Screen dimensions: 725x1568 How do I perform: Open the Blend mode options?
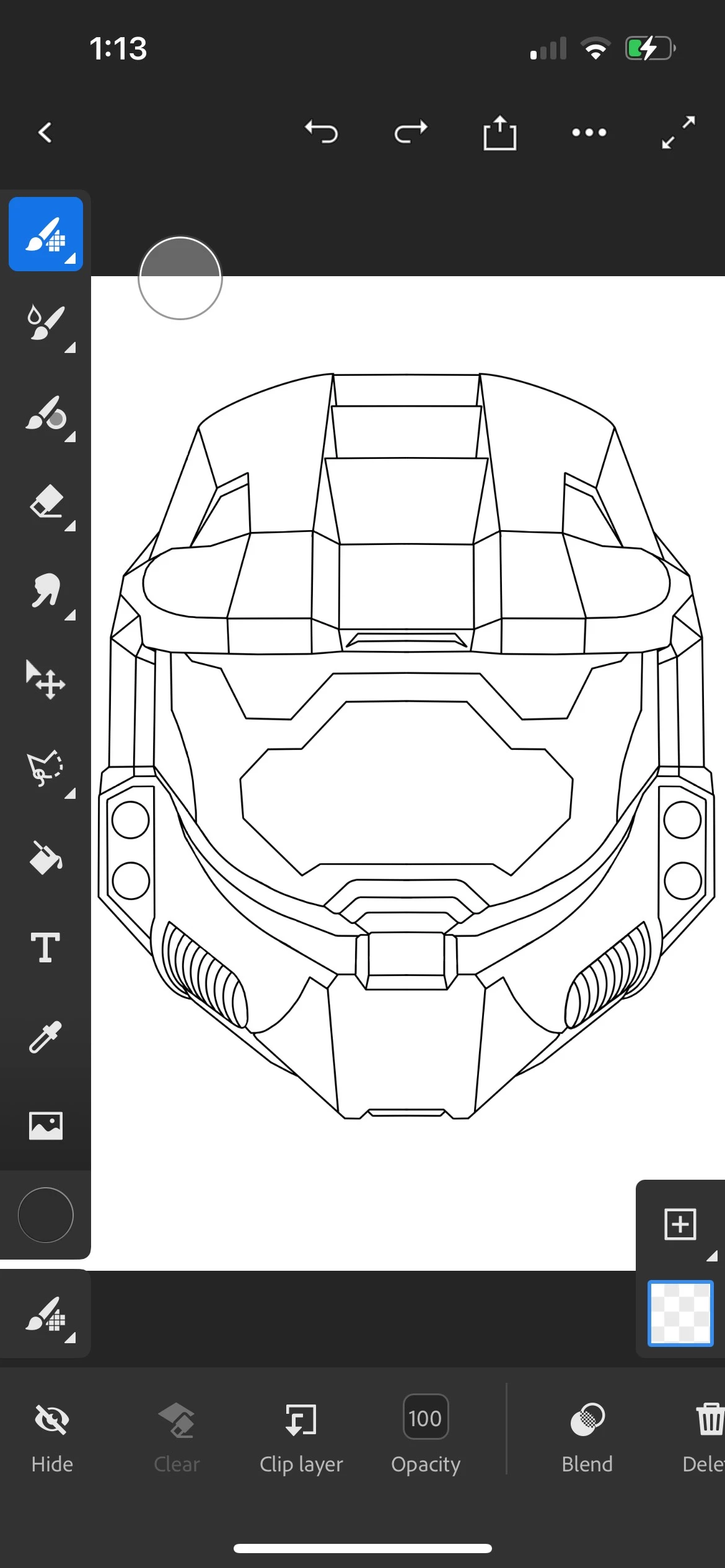(587, 1437)
